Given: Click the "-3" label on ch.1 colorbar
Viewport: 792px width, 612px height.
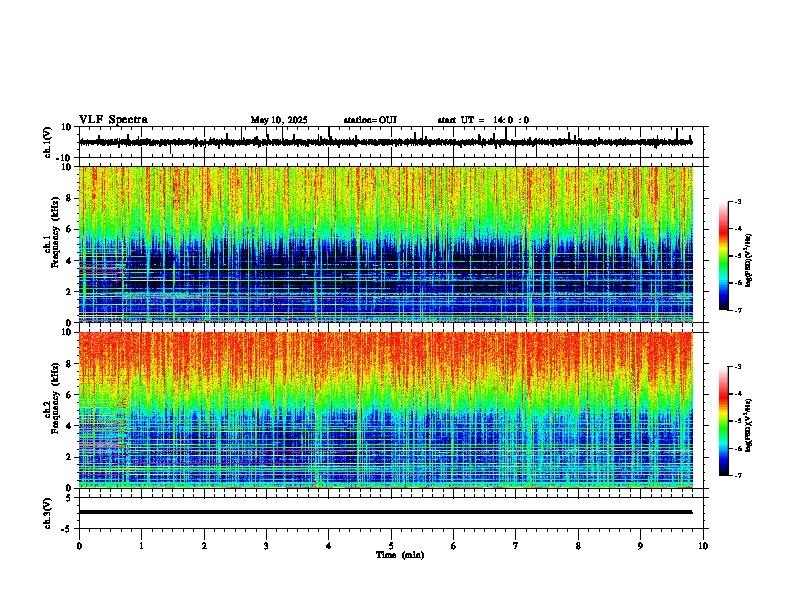Looking at the screenshot, I should tap(738, 202).
